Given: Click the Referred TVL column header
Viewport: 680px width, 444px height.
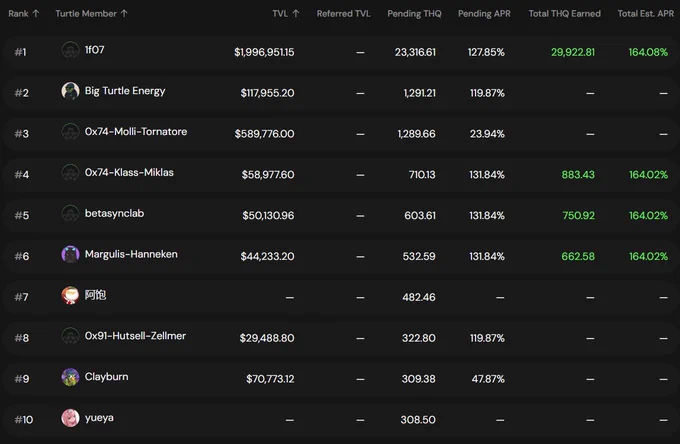Looking at the screenshot, I should (x=343, y=13).
